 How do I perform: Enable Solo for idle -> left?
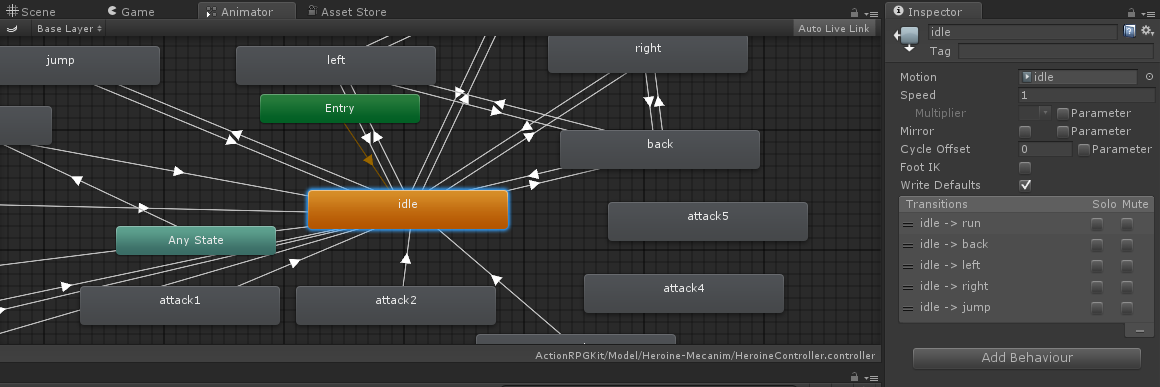1096,265
